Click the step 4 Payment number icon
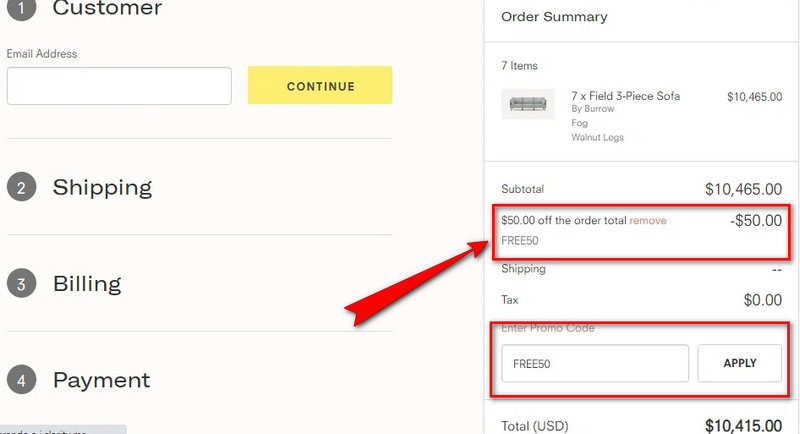 (x=21, y=380)
